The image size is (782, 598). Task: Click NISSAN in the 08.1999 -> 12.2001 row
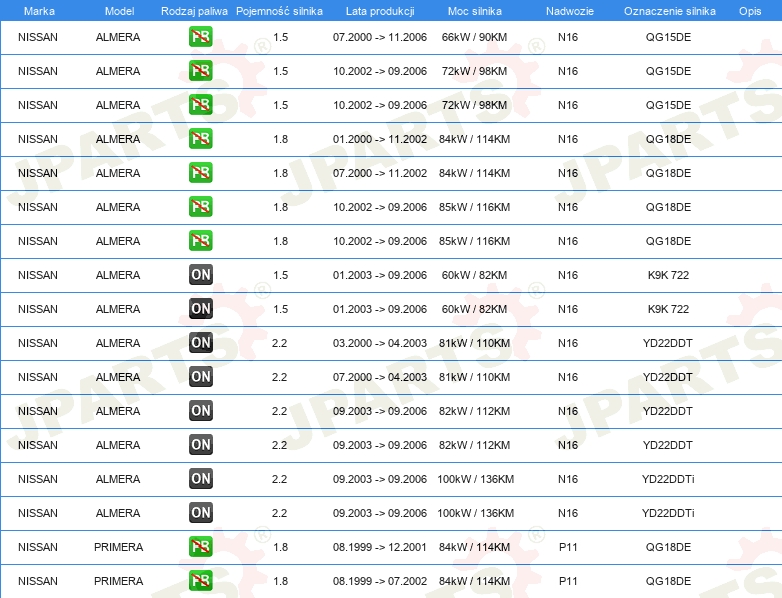38,547
